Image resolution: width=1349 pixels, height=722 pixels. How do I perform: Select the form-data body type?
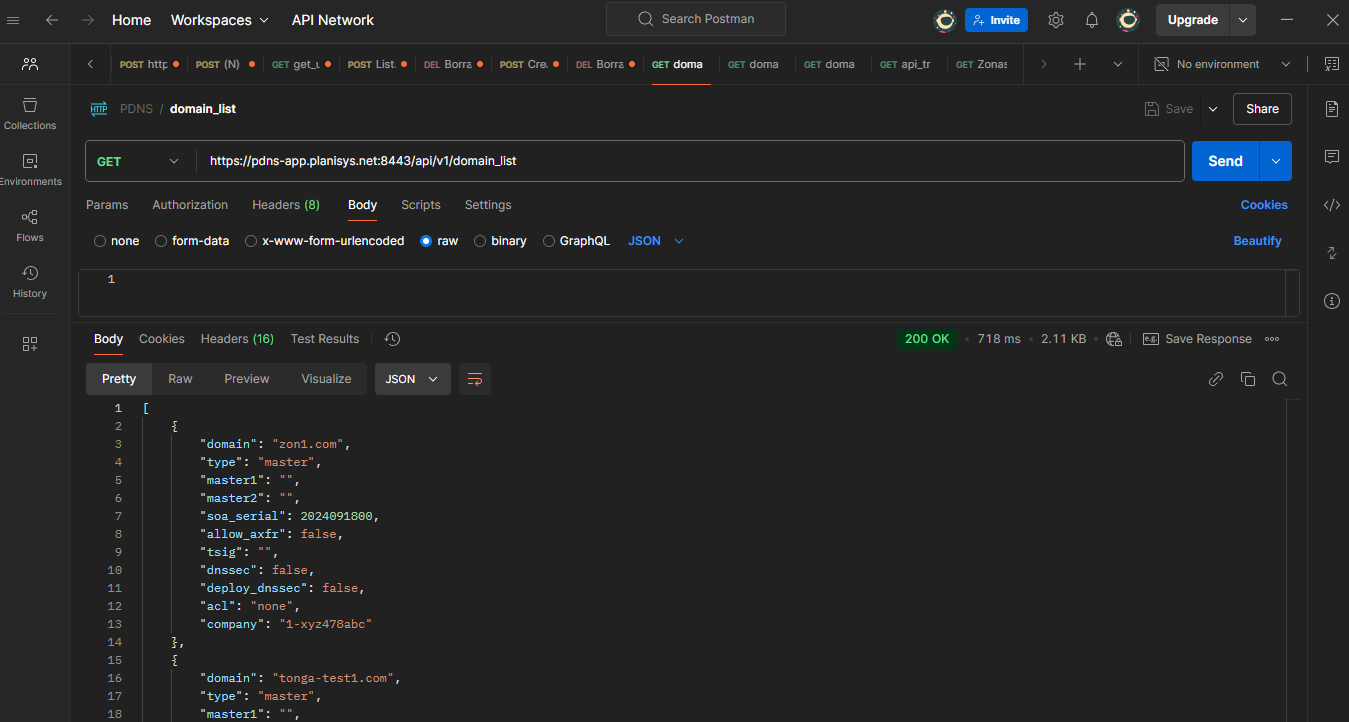pos(161,241)
